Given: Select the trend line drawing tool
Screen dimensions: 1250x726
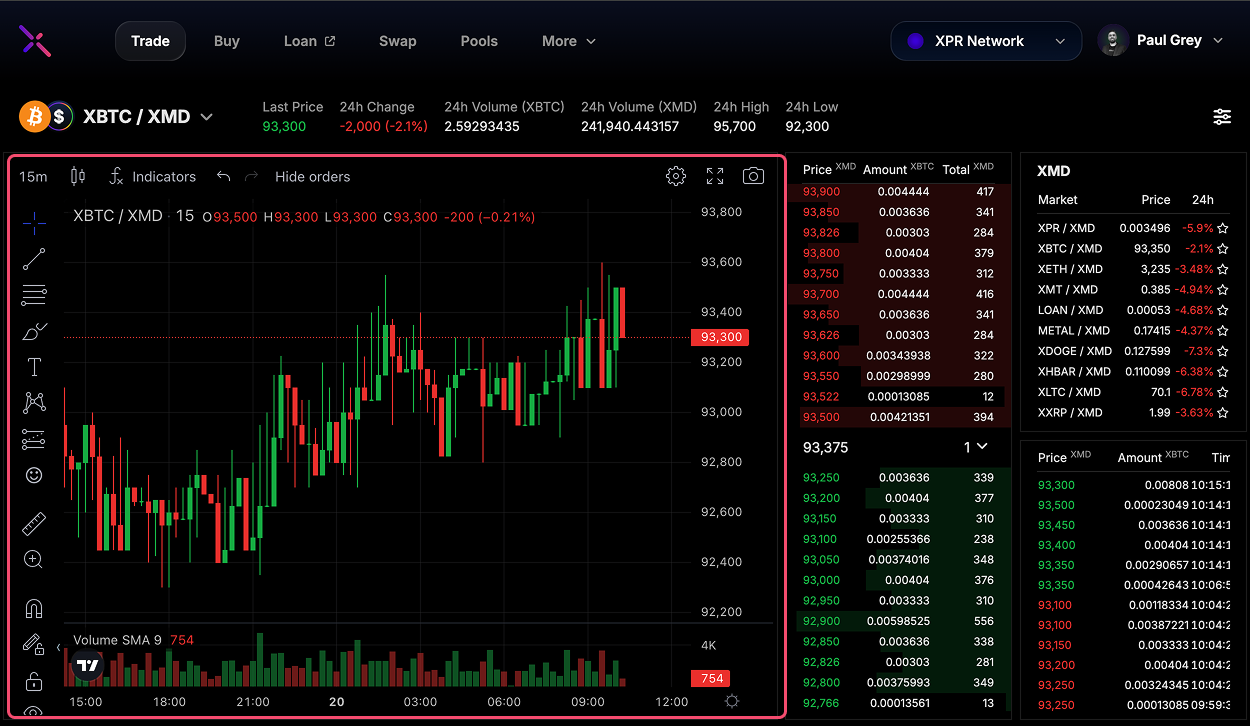Looking at the screenshot, I should 34,259.
